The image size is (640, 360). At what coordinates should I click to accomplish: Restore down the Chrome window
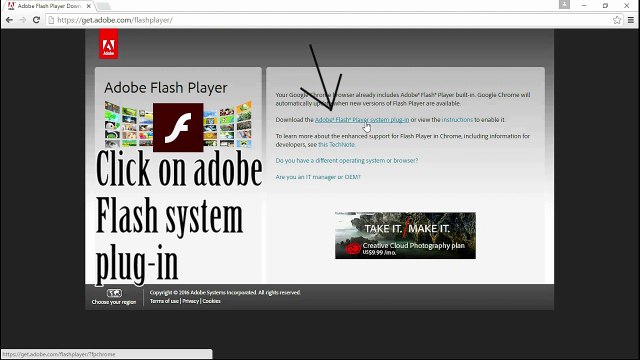(x=605, y=5)
